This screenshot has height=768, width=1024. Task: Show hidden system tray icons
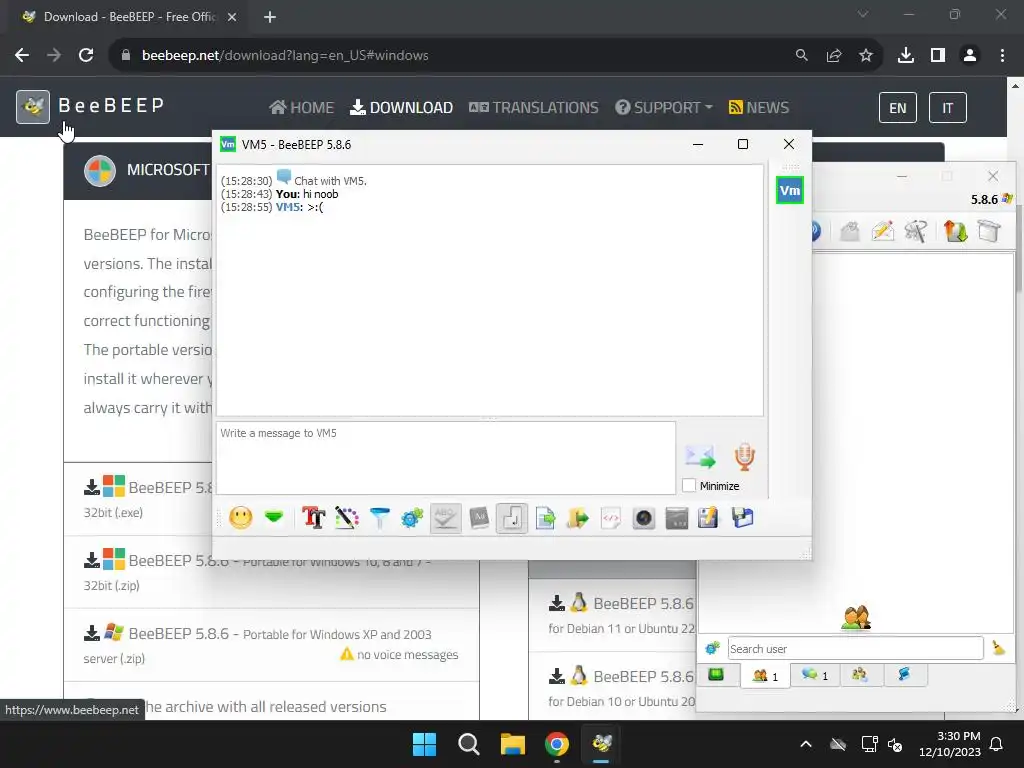click(x=806, y=744)
